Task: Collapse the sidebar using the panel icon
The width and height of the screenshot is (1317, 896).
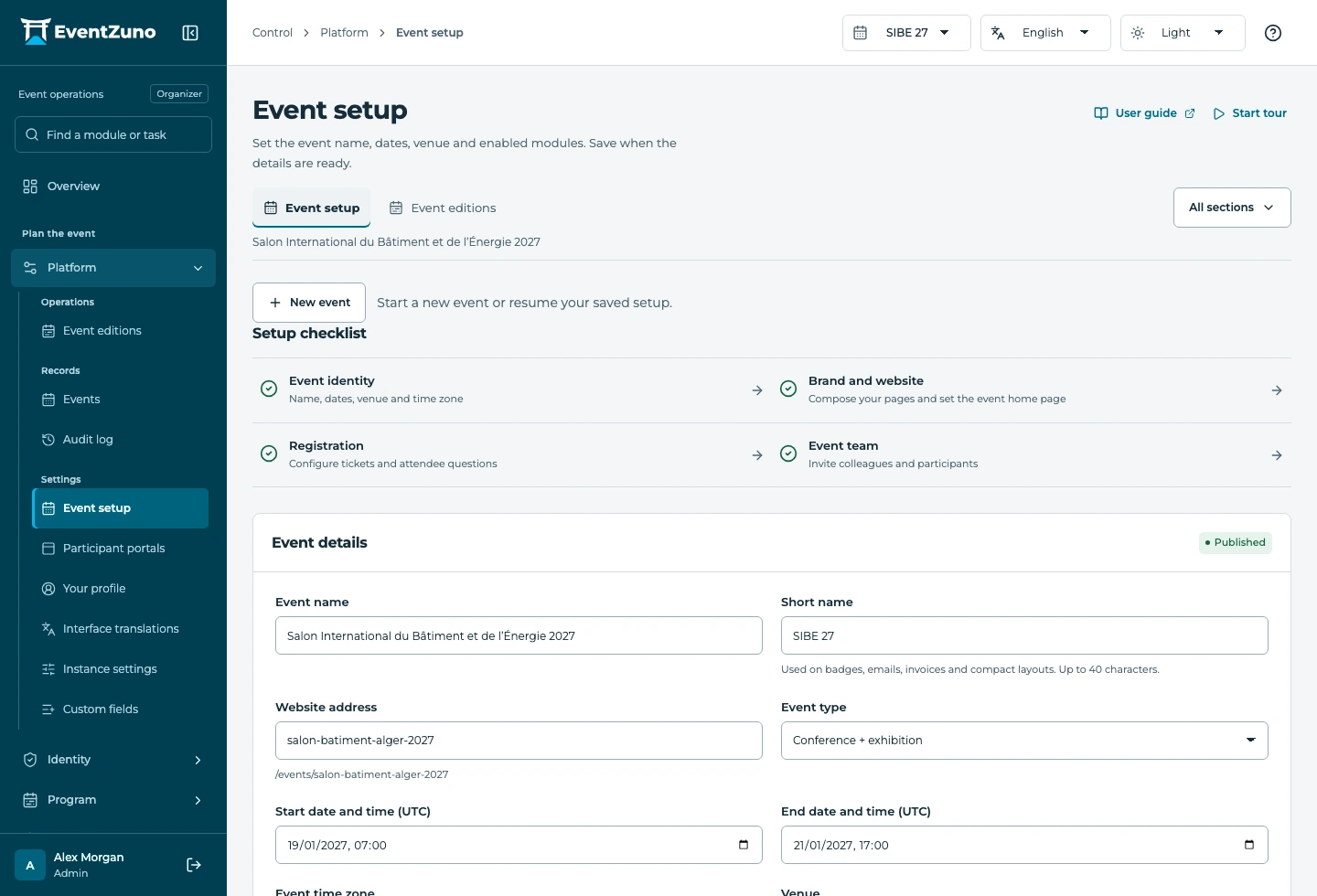Action: pyautogui.click(x=190, y=33)
